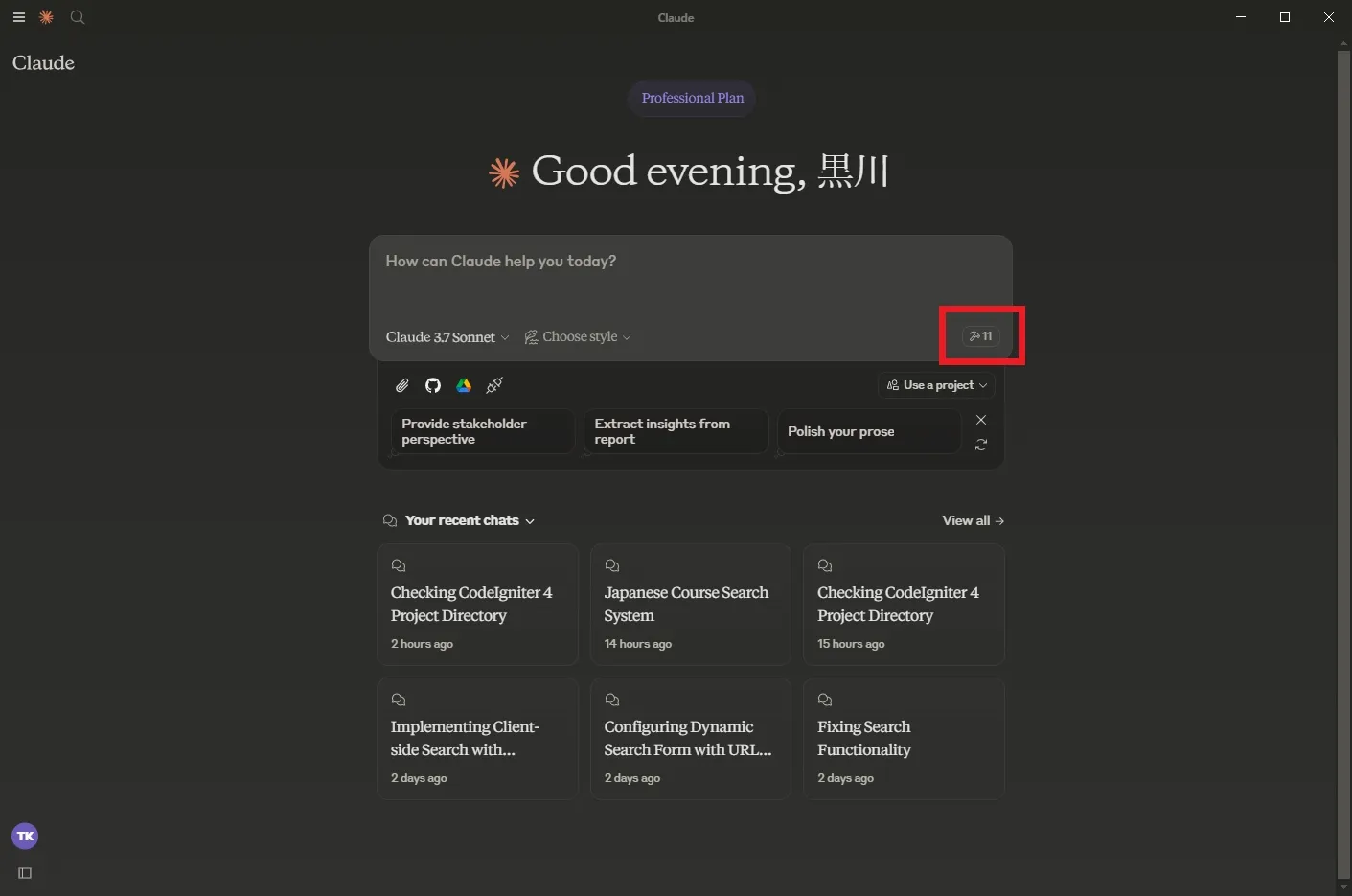Click the prompt box "How can Claude help you today?"
The width and height of the screenshot is (1352, 896).
[690, 261]
